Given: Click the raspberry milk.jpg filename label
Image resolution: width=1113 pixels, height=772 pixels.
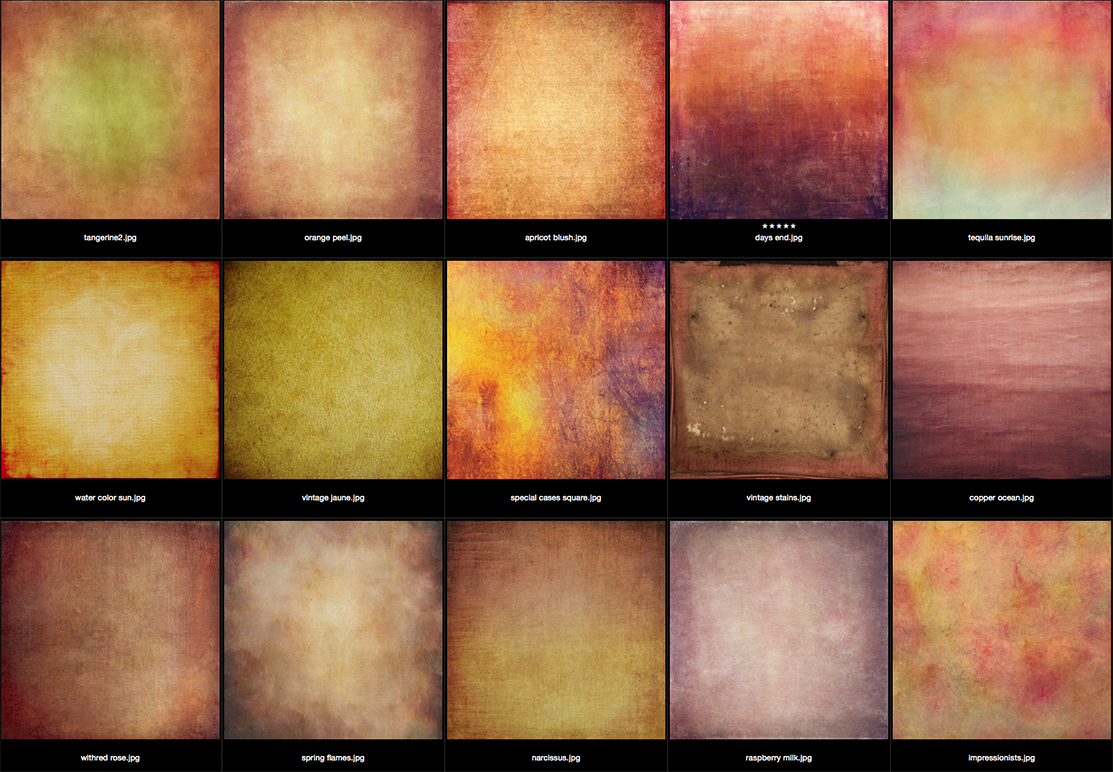Looking at the screenshot, I should click(778, 757).
